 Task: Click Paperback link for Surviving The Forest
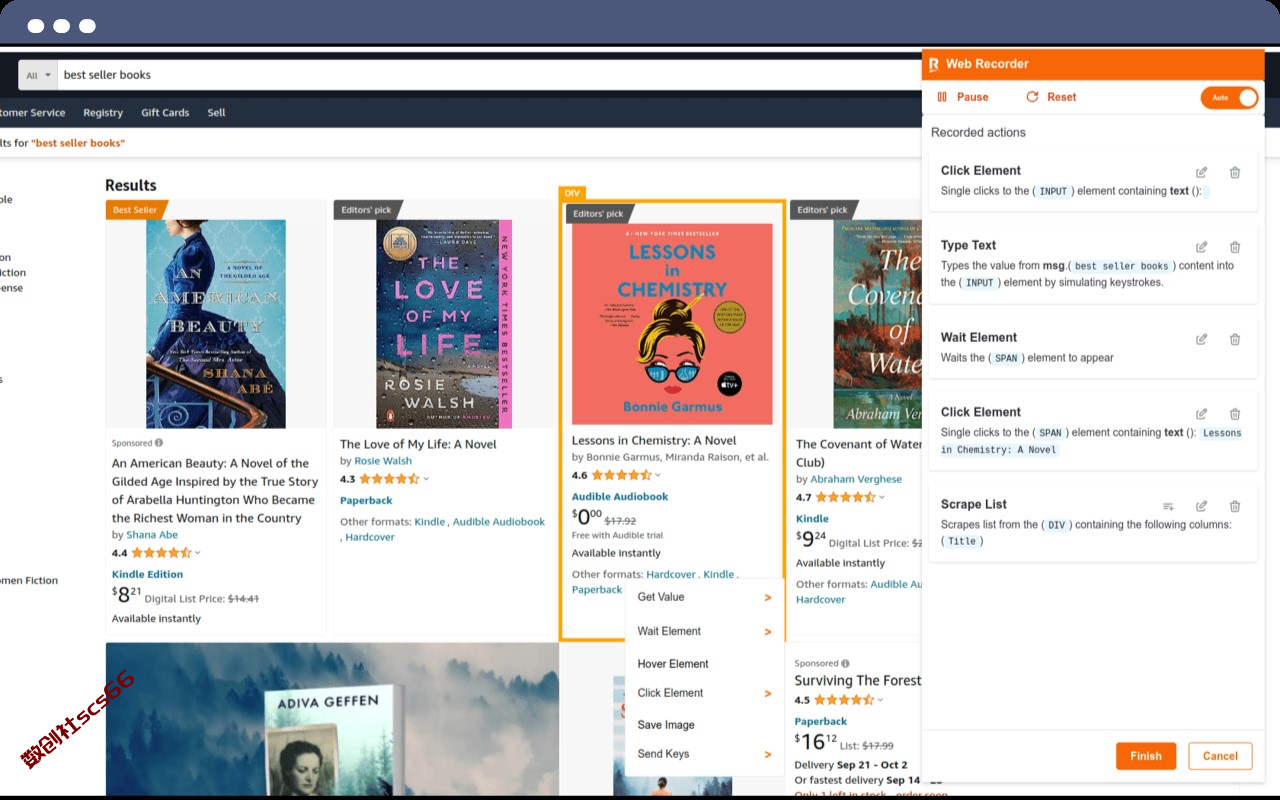[821, 721]
